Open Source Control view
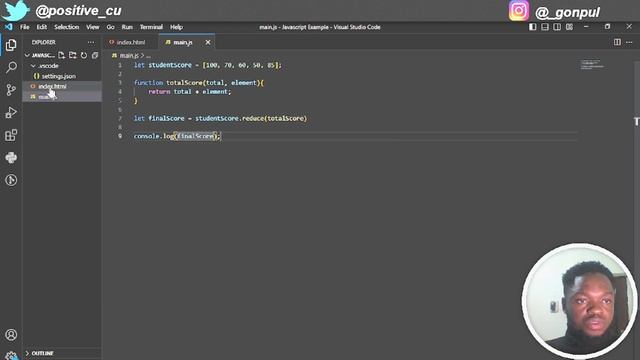Screen dimensions: 640x360 pyautogui.click(x=11, y=90)
